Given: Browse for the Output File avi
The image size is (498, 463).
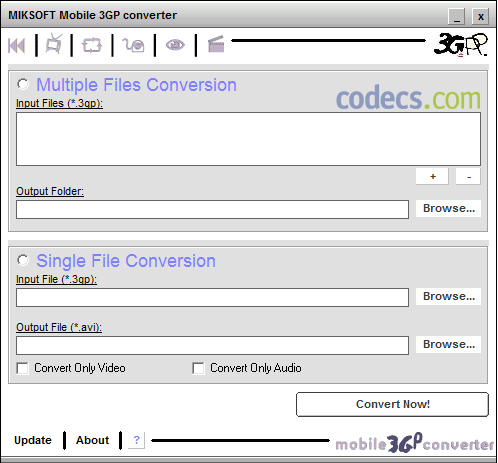Looking at the screenshot, I should 448,345.
